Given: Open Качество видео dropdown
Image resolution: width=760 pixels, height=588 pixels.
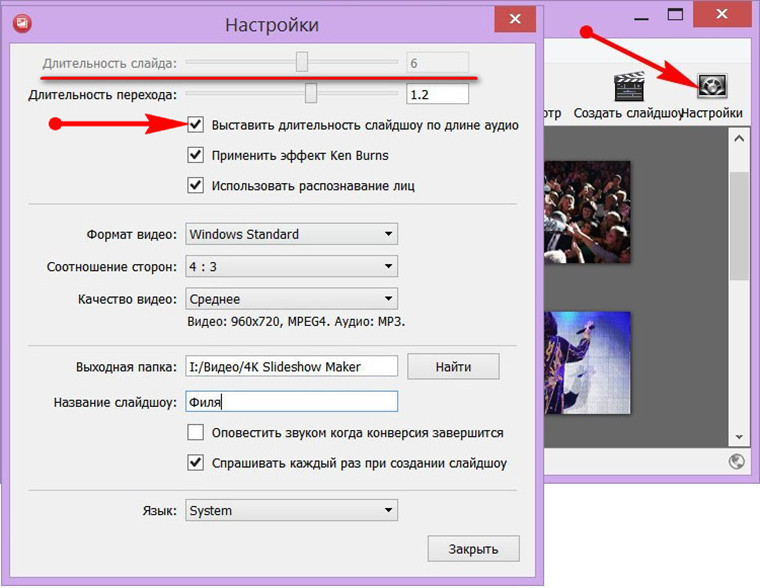Looking at the screenshot, I should [291, 299].
